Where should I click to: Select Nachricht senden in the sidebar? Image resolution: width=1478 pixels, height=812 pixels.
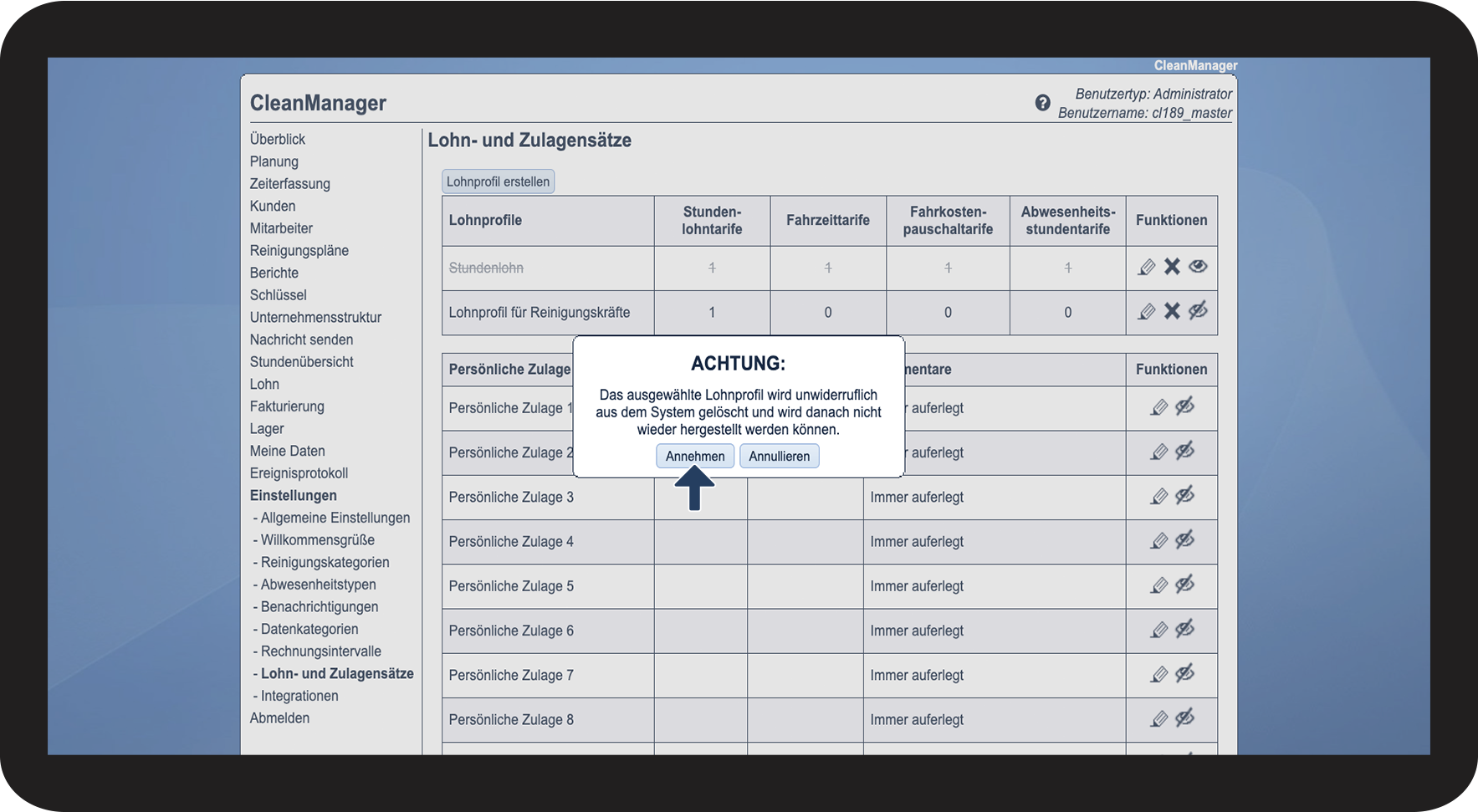coord(301,340)
